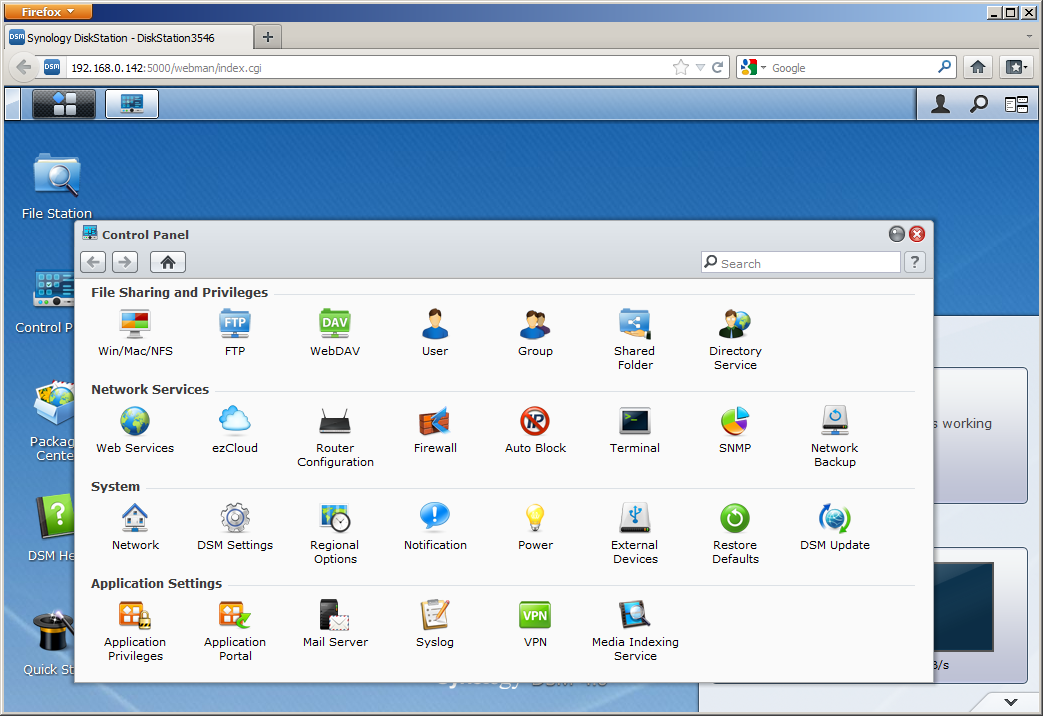
Task: Open Shared Folder settings
Action: [635, 339]
